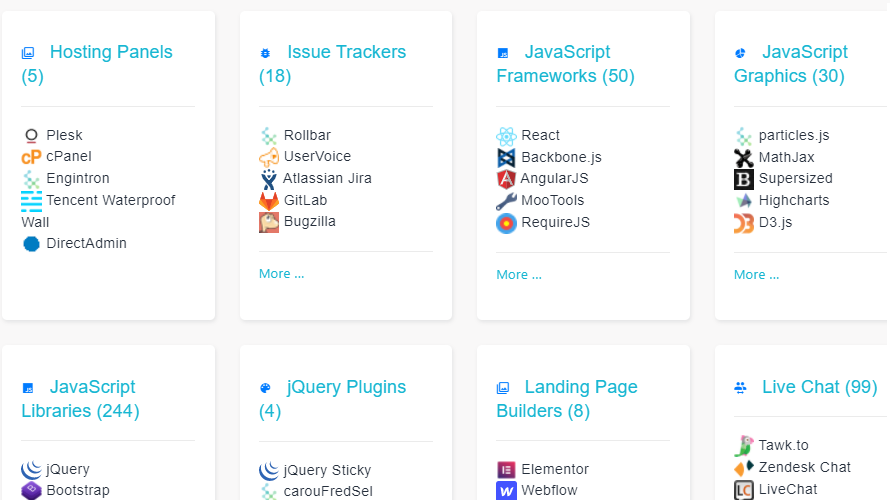890x500 pixels.
Task: Click the Plesk logo icon
Action: click(31, 135)
